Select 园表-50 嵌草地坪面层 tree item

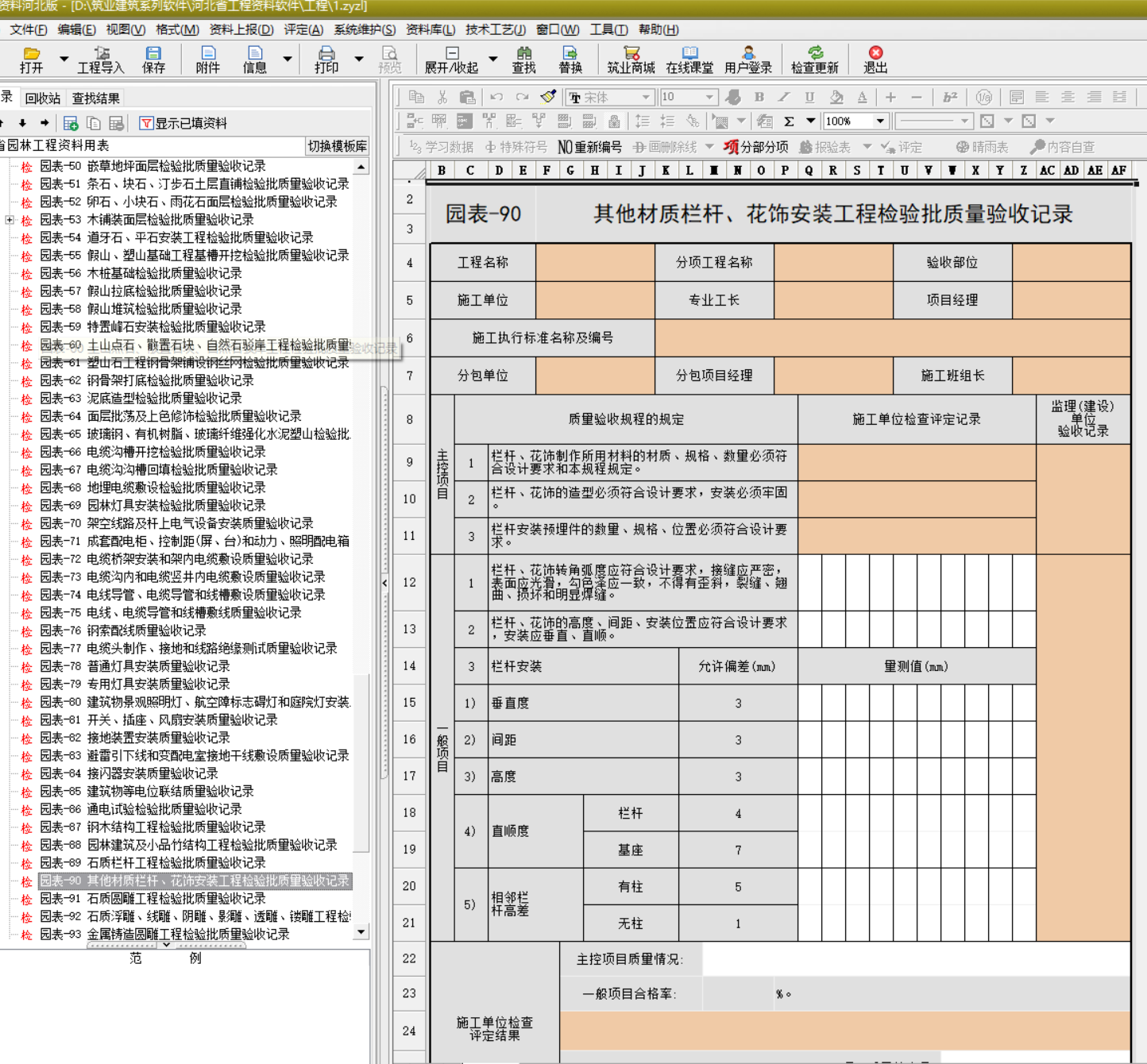coord(153,167)
